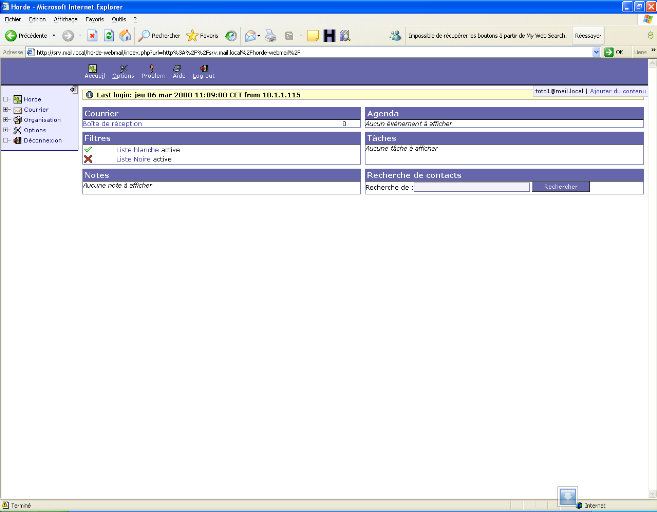
Task: Click the Mail envelope toolbar icon
Action: coord(250,36)
